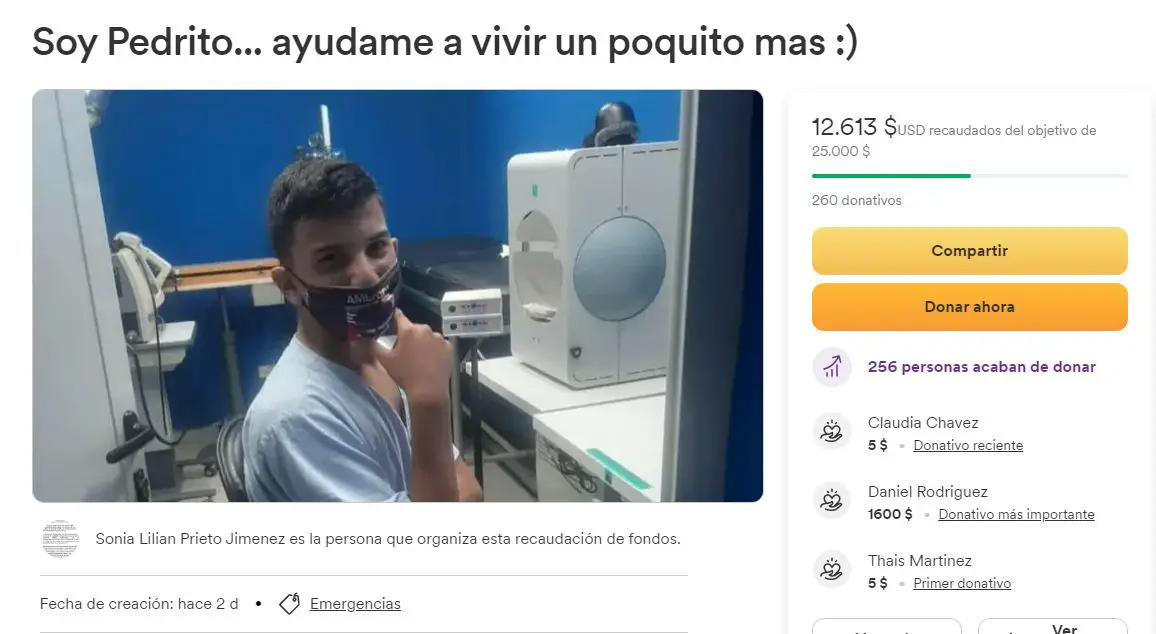Click the 260 donativos count
This screenshot has height=634, width=1156.
pos(857,201)
